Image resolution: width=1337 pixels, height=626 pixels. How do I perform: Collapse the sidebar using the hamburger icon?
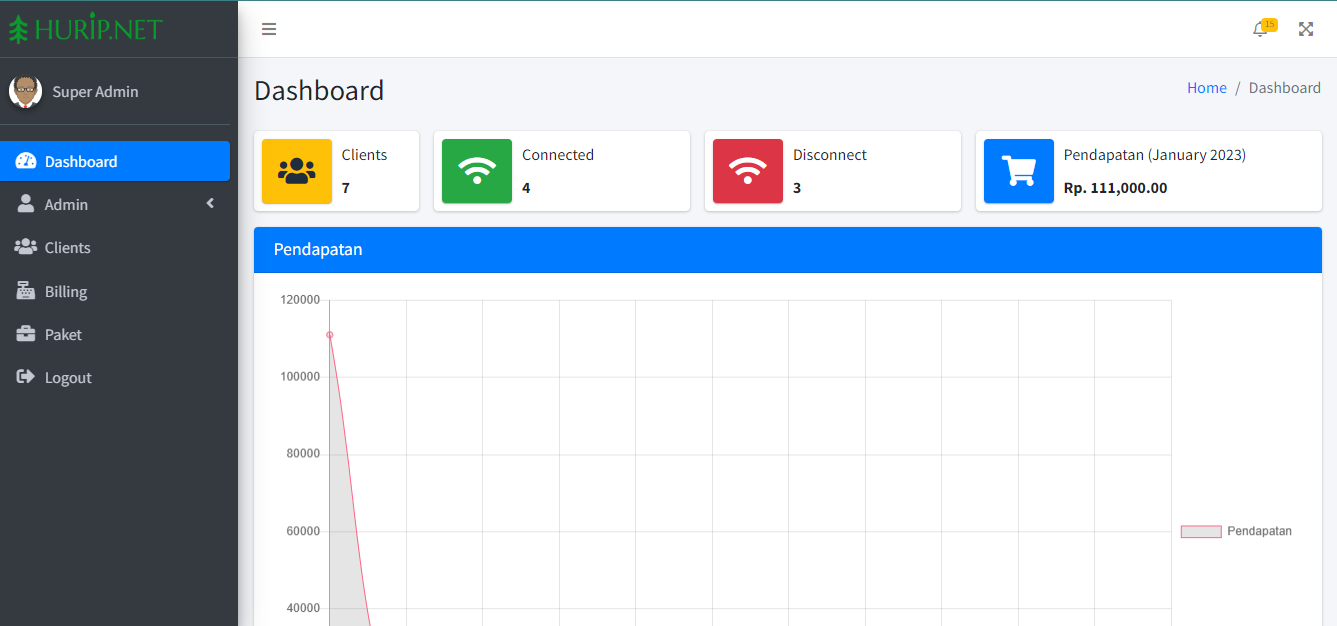[269, 29]
